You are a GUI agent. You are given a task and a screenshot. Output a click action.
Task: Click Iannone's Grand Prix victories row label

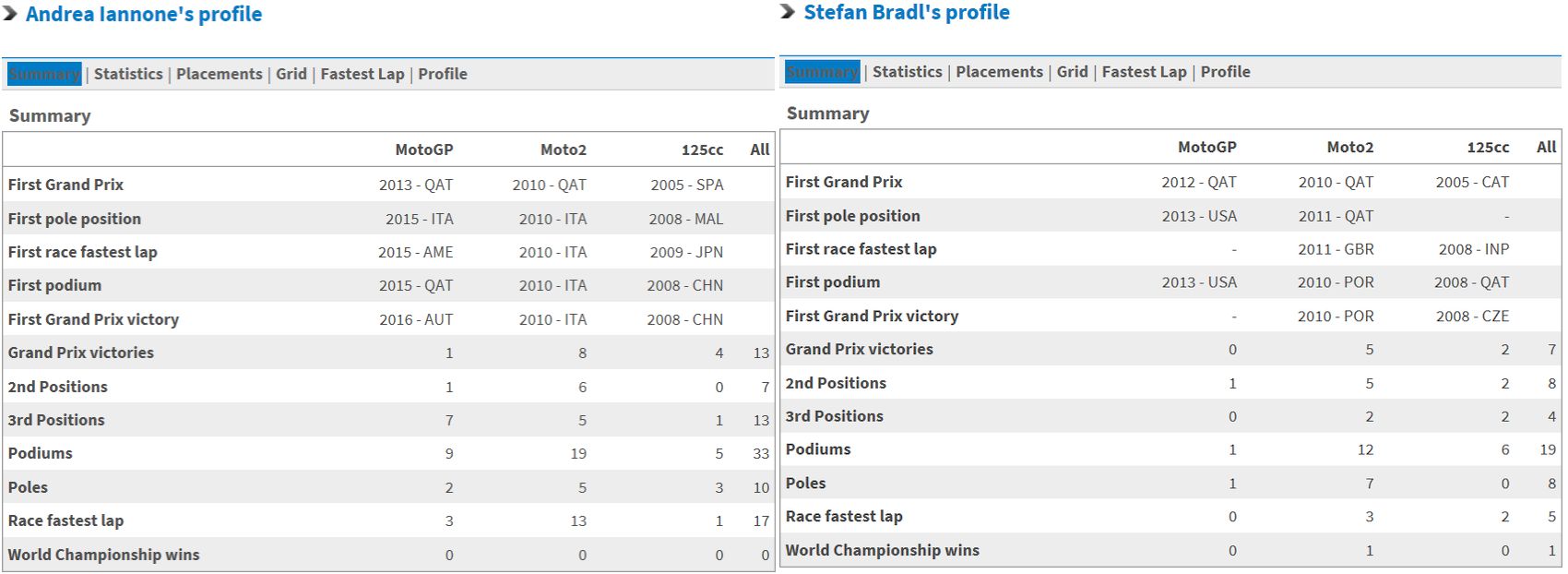(81, 353)
